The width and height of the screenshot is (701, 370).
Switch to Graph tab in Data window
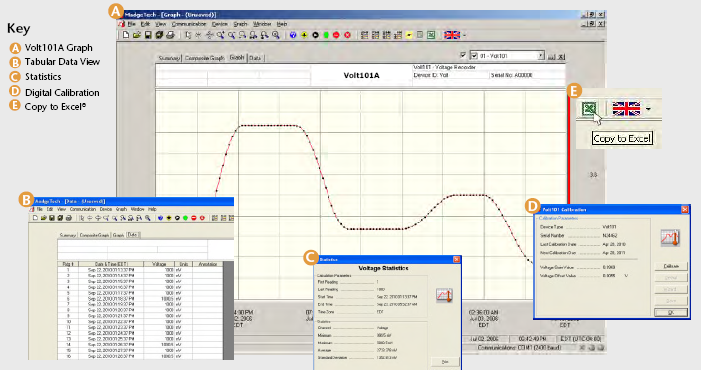click(118, 235)
